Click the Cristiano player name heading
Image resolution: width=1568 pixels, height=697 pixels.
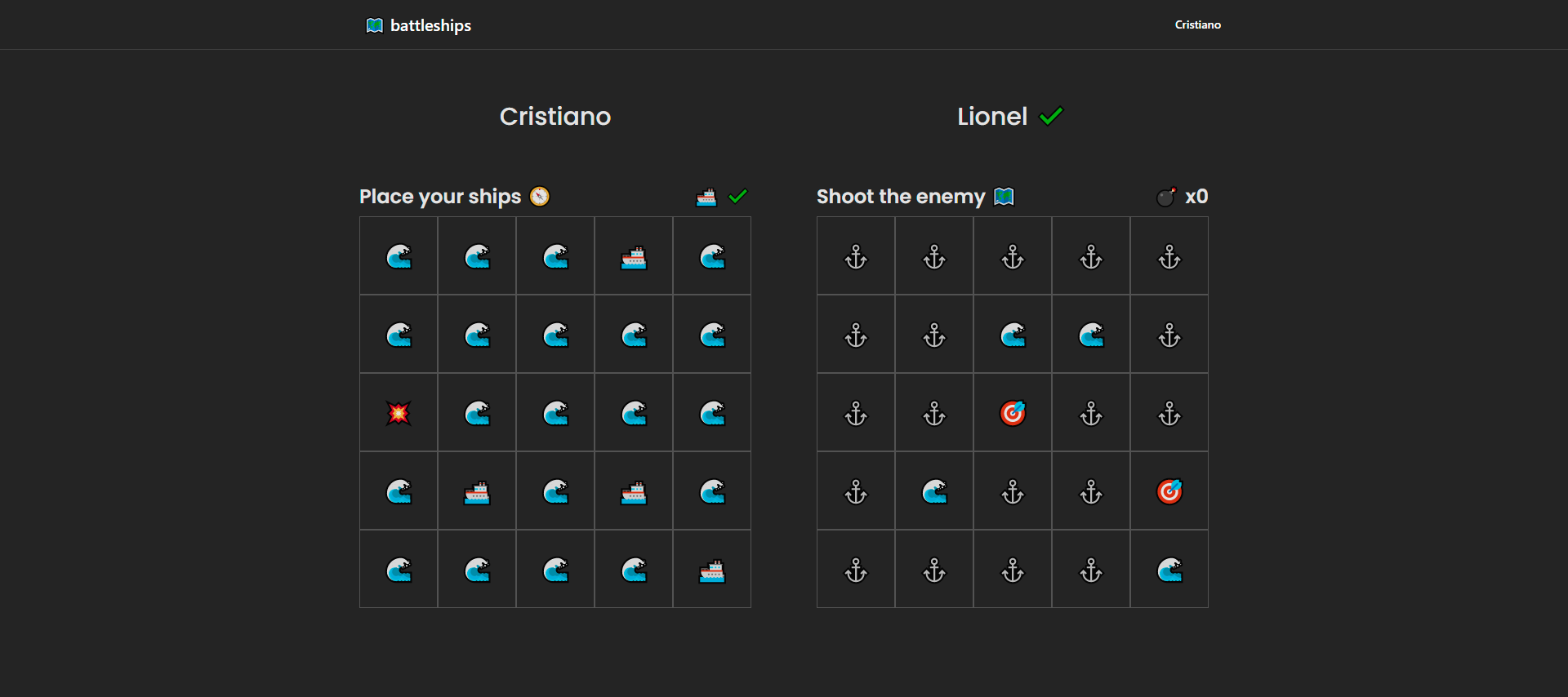click(x=555, y=116)
